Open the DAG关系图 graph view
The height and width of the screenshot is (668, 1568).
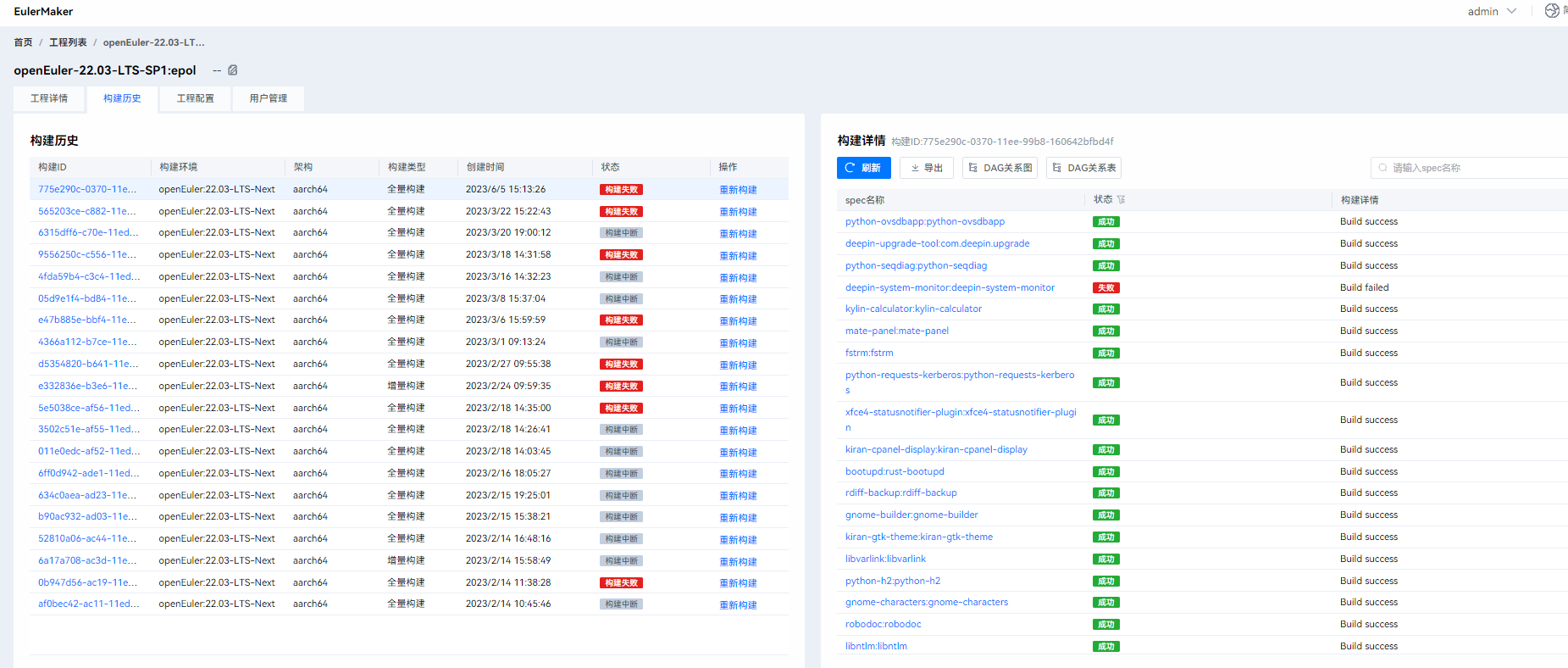point(1000,168)
